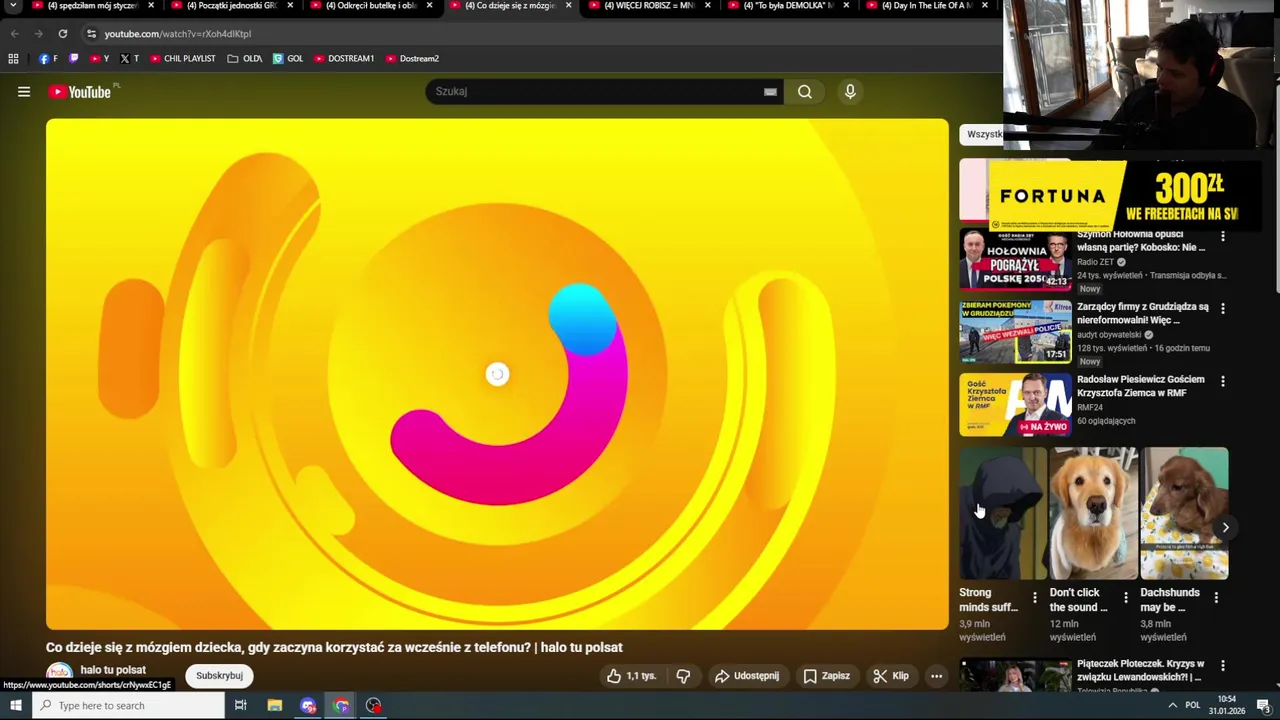Go back in browser history

tap(14, 34)
